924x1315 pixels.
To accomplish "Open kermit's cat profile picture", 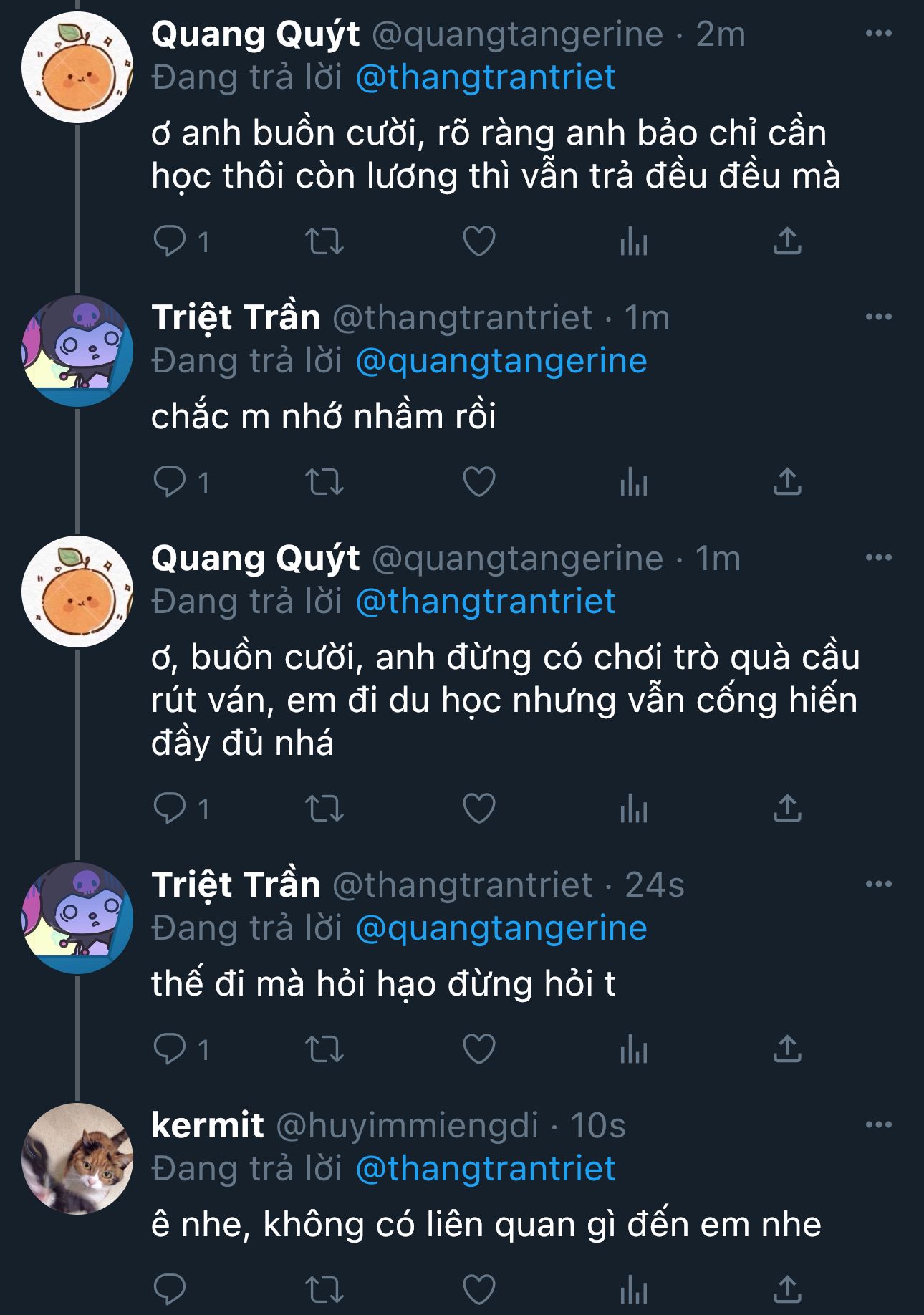I will pyautogui.click(x=77, y=1158).
